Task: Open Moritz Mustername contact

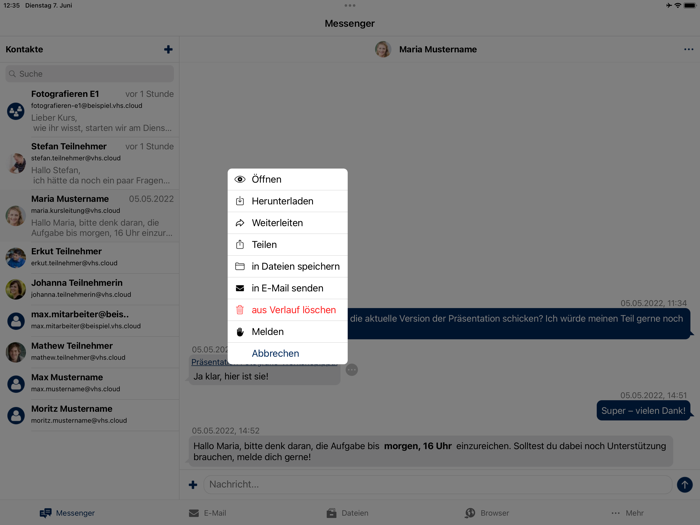Action: 90,415
